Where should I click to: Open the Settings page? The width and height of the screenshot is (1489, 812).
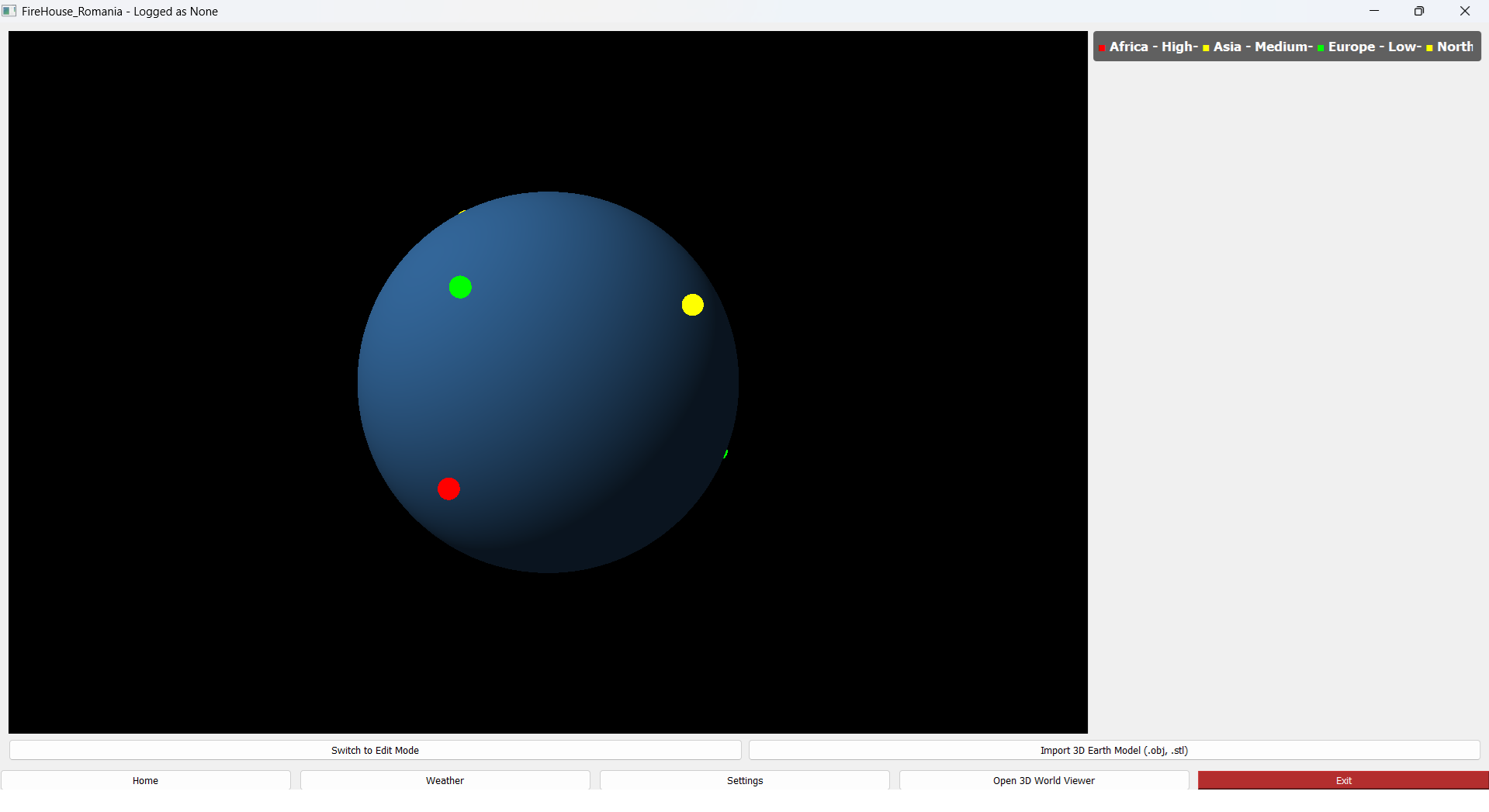(745, 780)
